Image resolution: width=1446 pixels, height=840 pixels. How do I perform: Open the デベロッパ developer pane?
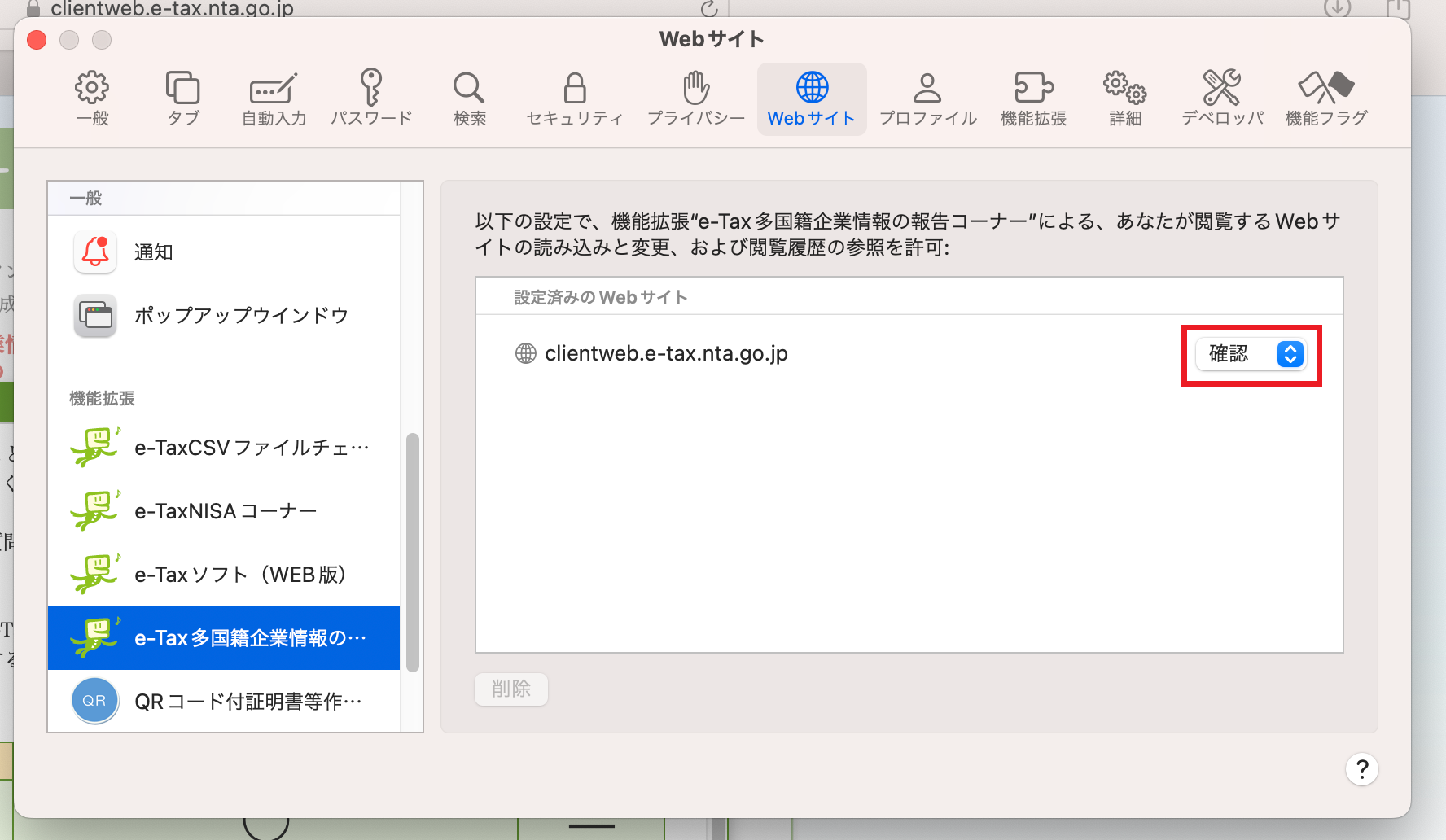click(1222, 98)
